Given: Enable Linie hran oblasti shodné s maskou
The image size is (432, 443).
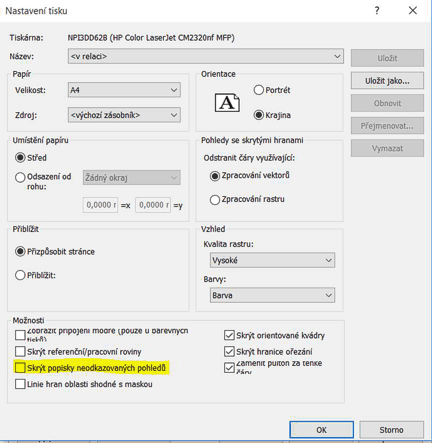Looking at the screenshot, I should pos(20,384).
